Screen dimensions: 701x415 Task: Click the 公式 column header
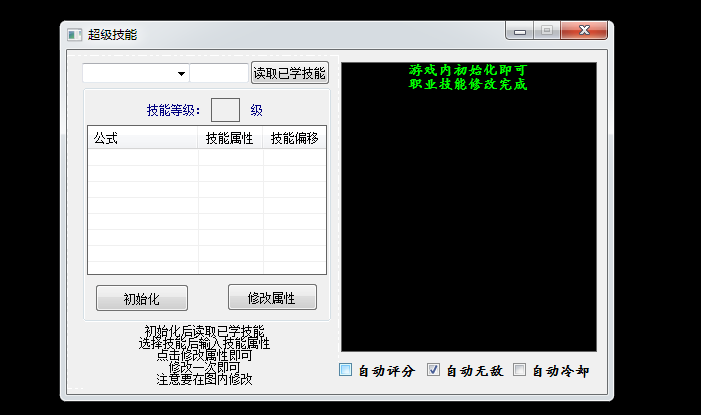pos(143,138)
